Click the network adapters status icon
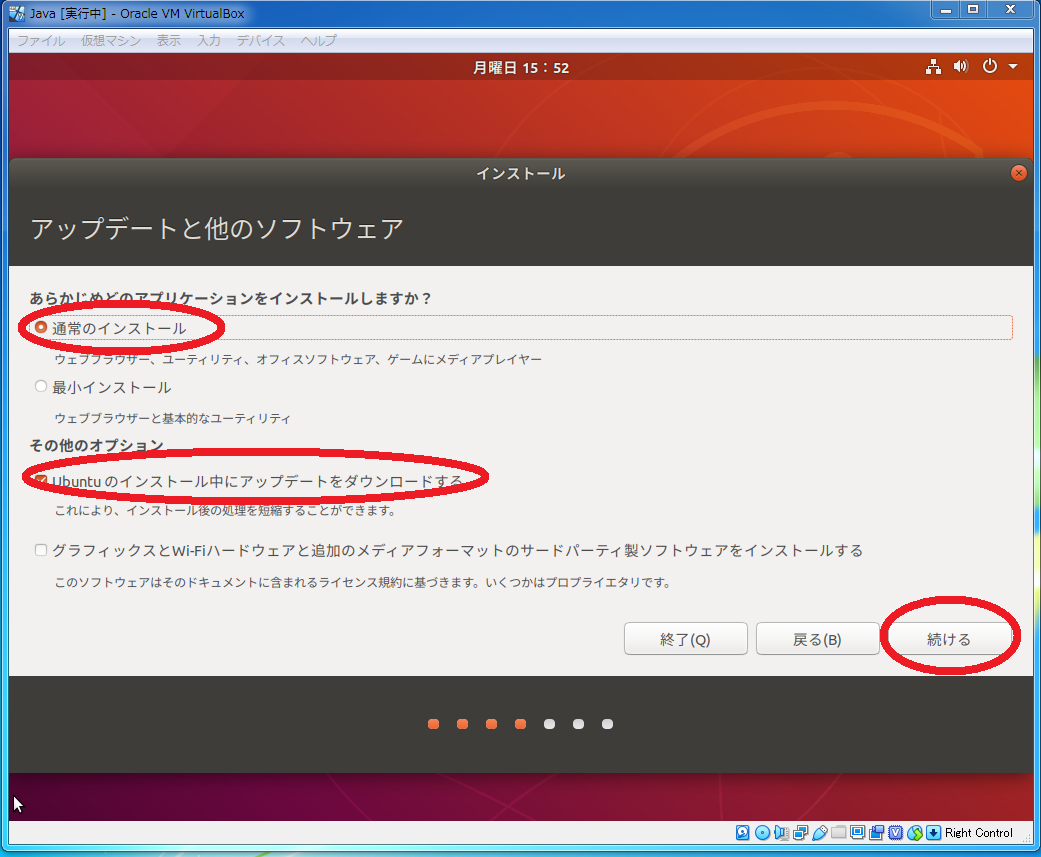1041x857 pixels. coord(801,832)
